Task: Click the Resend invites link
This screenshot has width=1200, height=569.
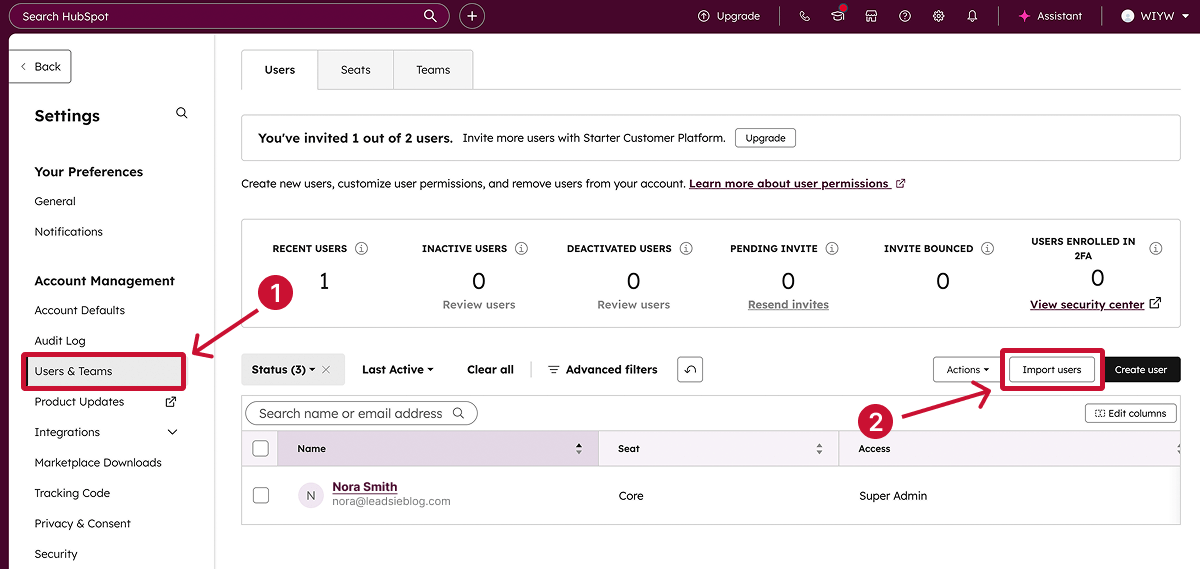Action: coord(788,304)
